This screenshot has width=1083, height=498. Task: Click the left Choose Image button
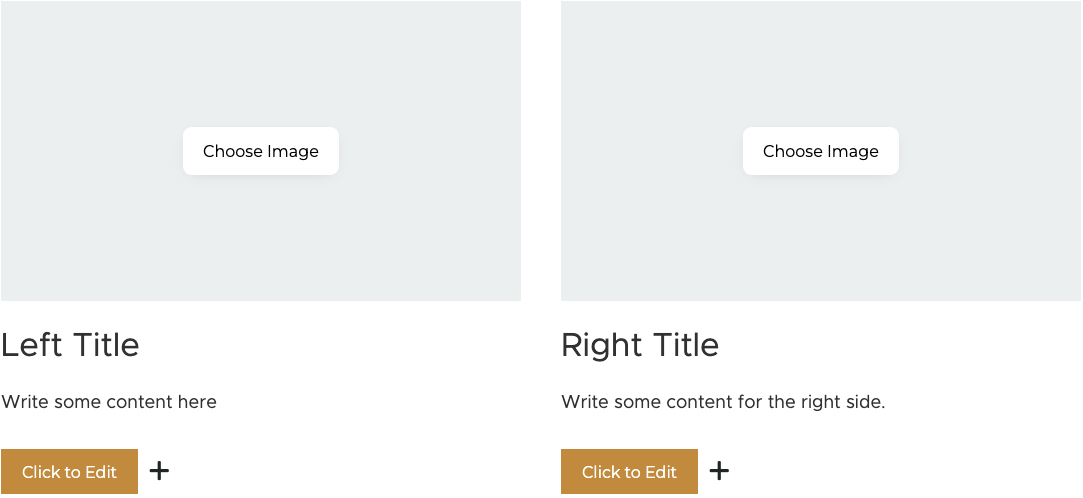[260, 151]
